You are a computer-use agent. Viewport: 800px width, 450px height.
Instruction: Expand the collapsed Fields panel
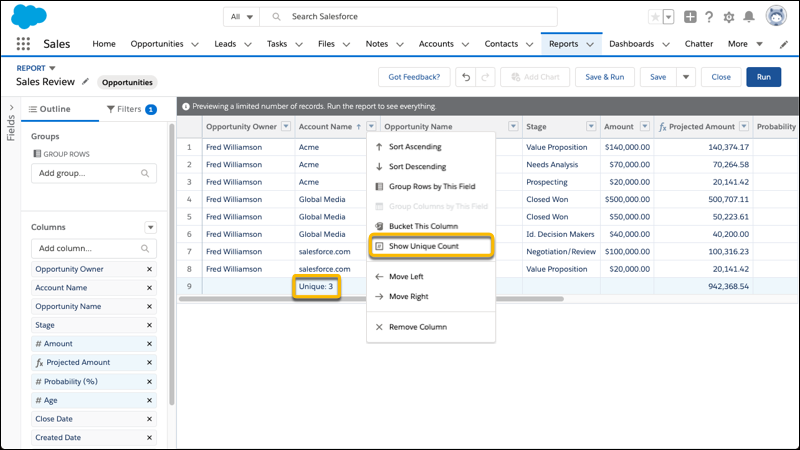11,109
